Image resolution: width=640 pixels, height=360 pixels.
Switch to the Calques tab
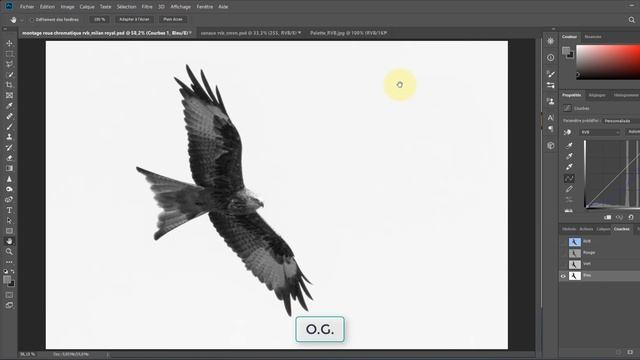pyautogui.click(x=603, y=229)
